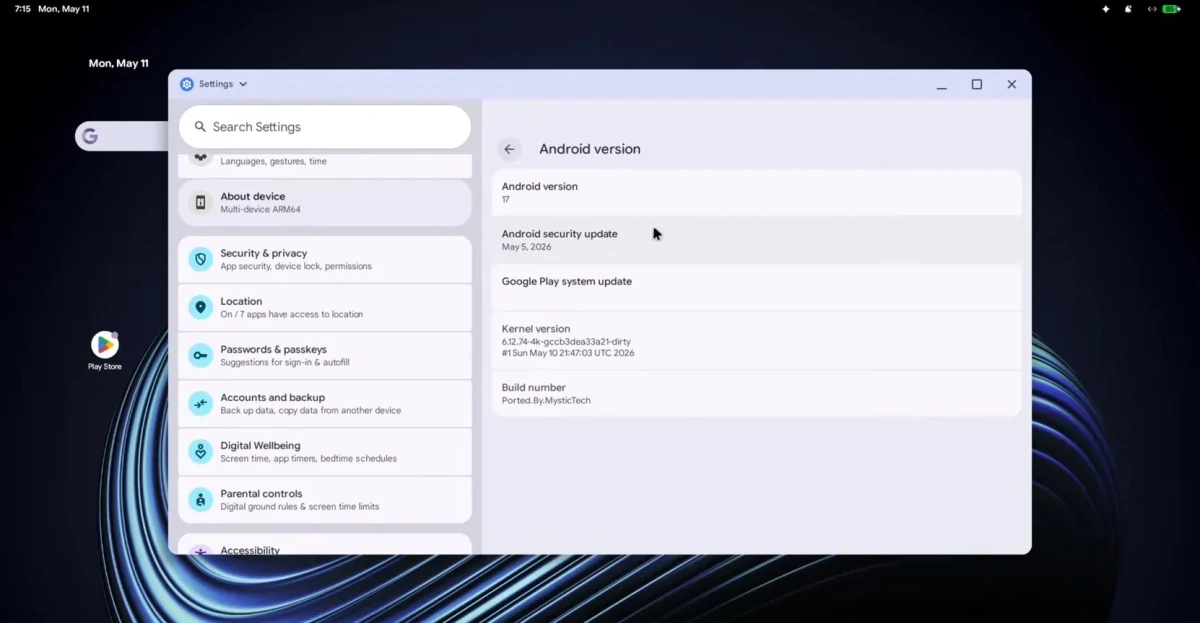Click "Ported.By.MysticTech" build value
This screenshot has width=1200, height=623.
(x=546, y=400)
